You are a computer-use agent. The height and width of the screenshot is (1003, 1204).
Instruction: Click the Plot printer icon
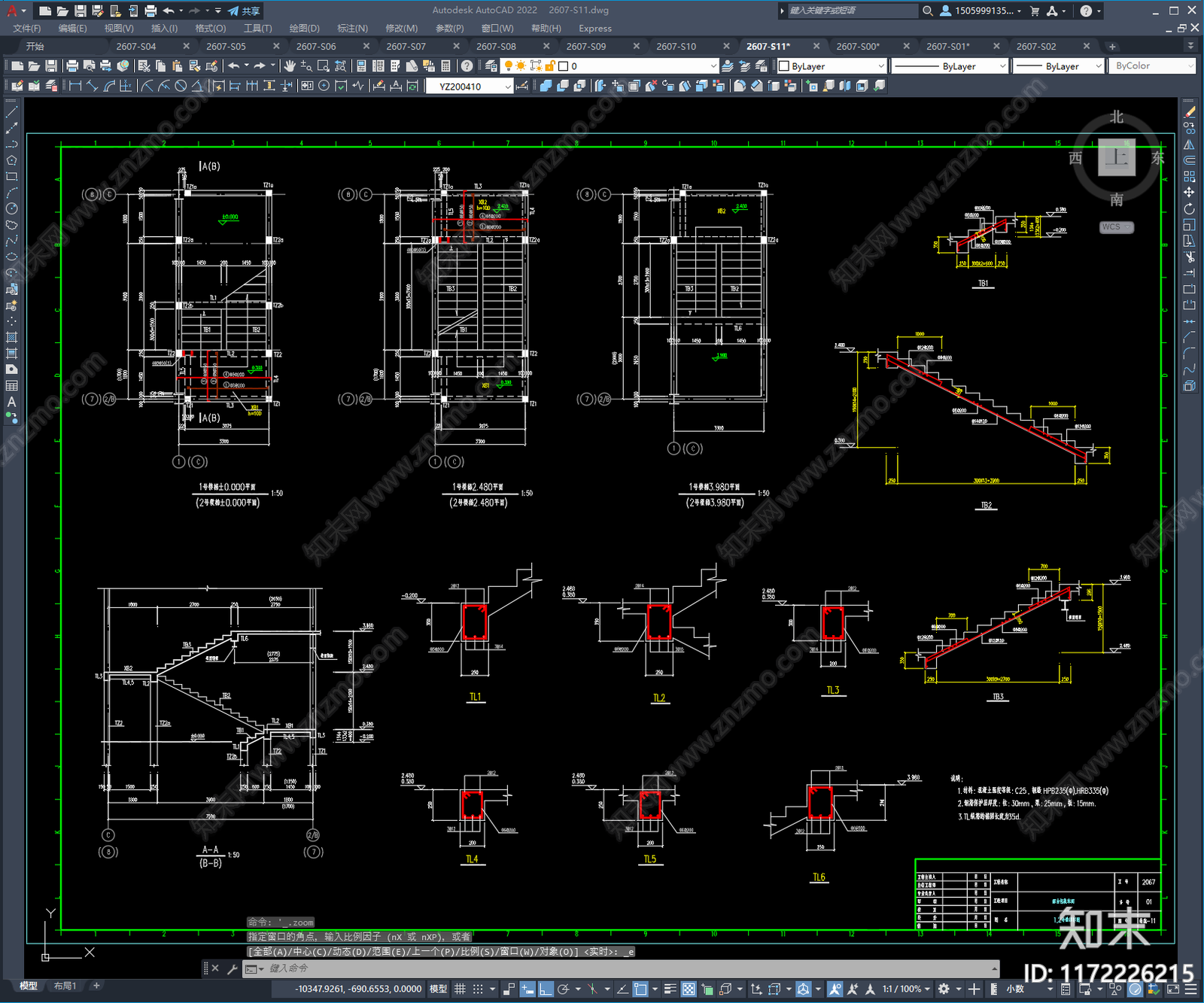[73, 66]
